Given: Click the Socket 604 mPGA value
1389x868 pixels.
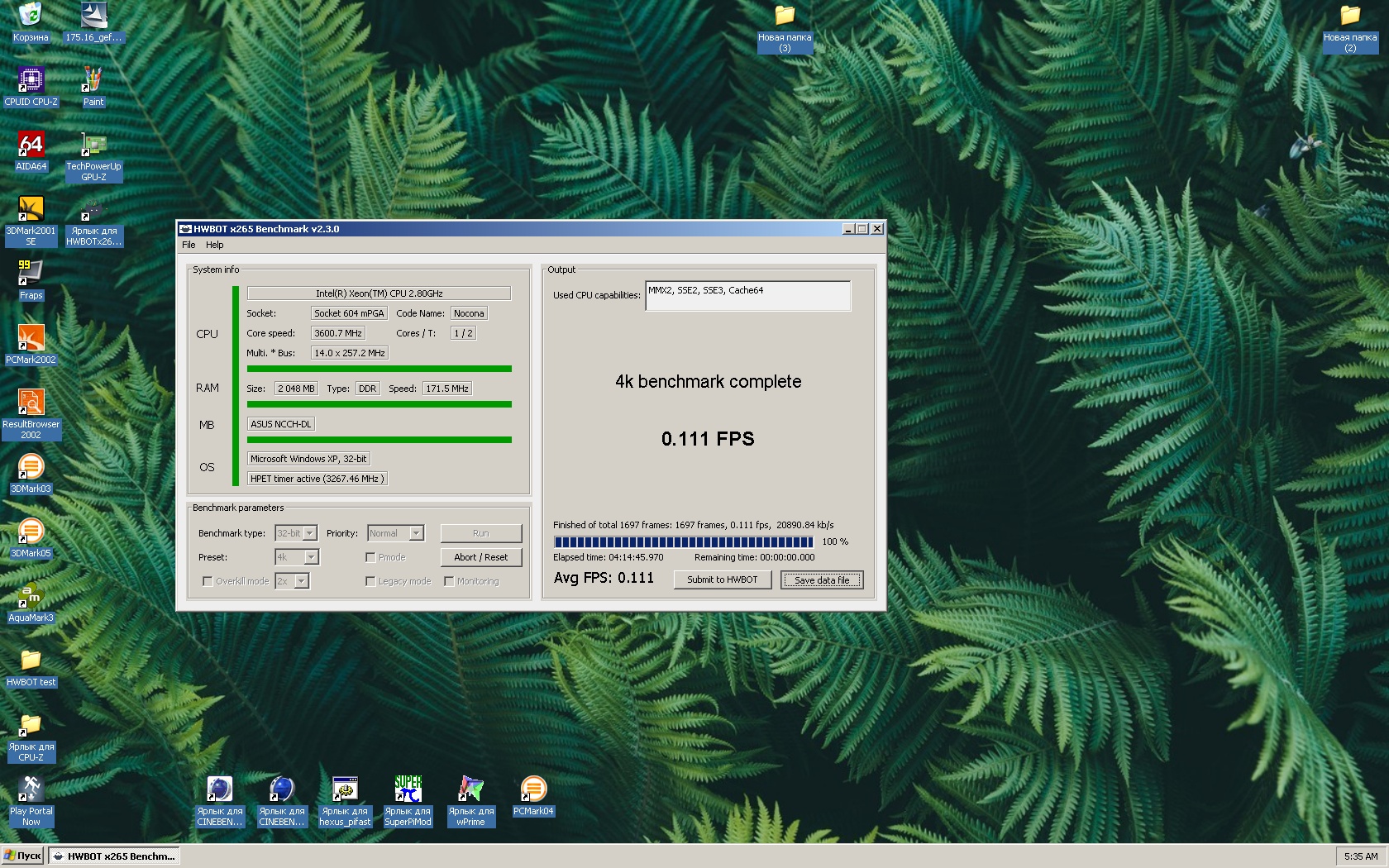Looking at the screenshot, I should pyautogui.click(x=349, y=313).
